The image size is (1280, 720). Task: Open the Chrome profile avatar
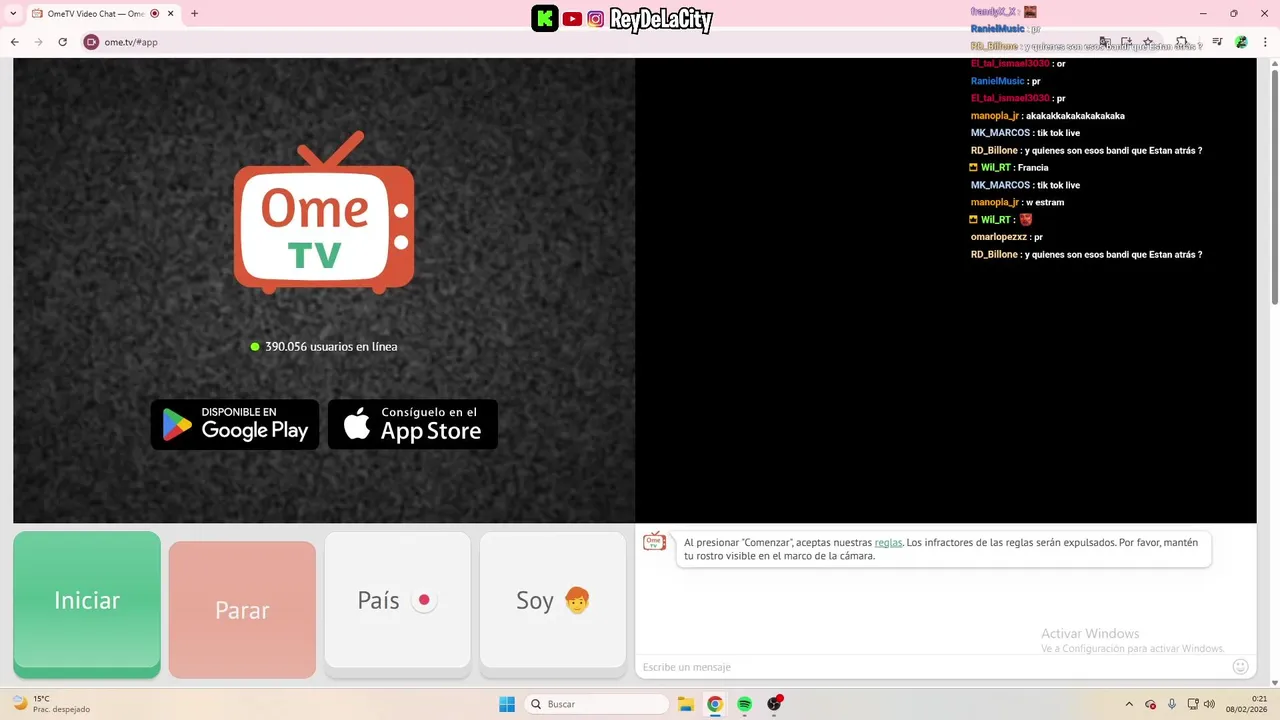1241,42
